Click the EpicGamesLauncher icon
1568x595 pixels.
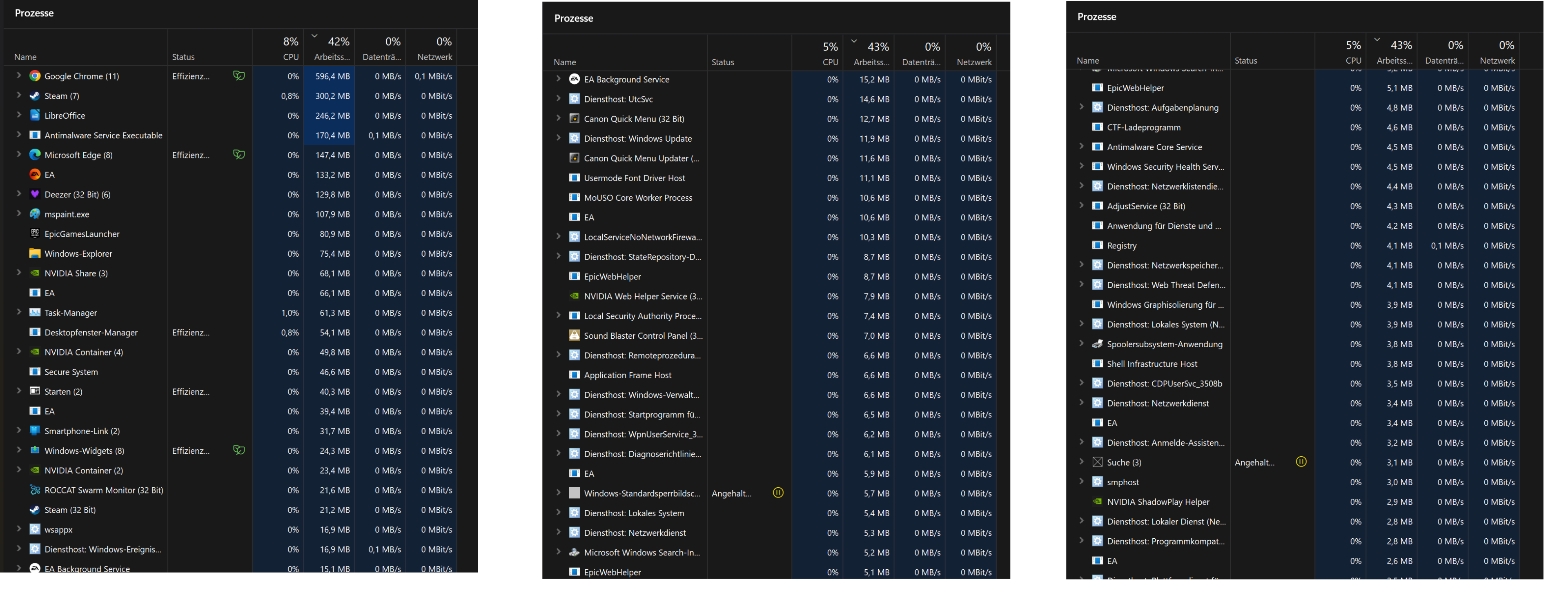(x=35, y=233)
